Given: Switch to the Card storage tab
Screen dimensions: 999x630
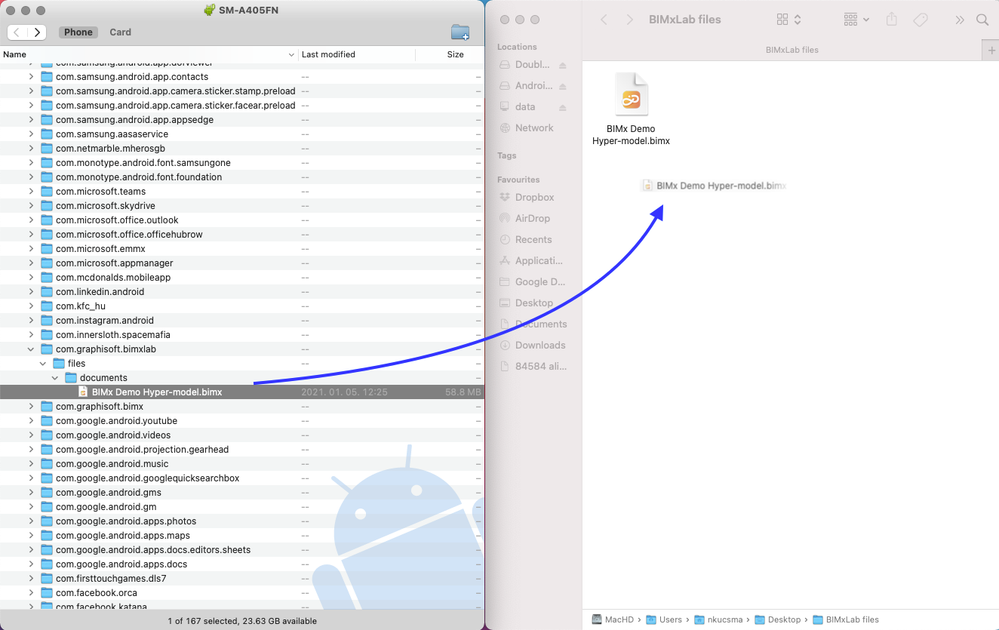Looking at the screenshot, I should point(120,32).
